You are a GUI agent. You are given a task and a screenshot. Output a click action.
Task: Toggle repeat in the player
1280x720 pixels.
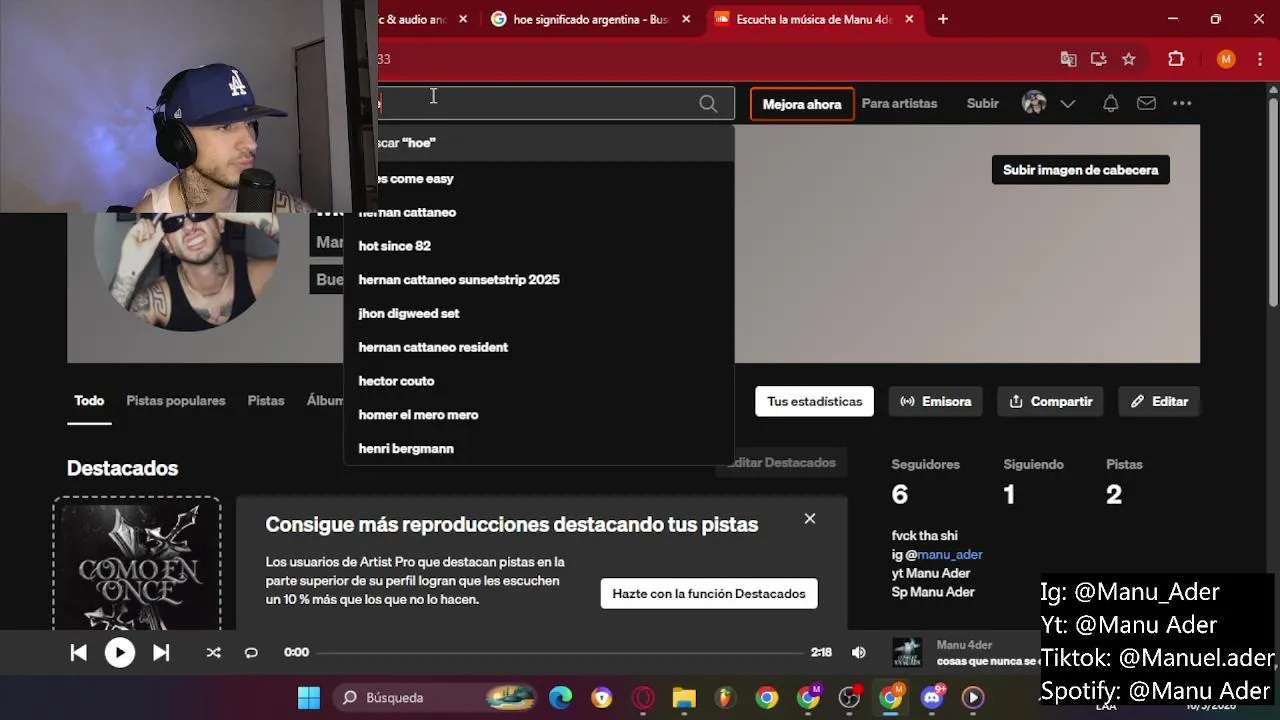251,652
